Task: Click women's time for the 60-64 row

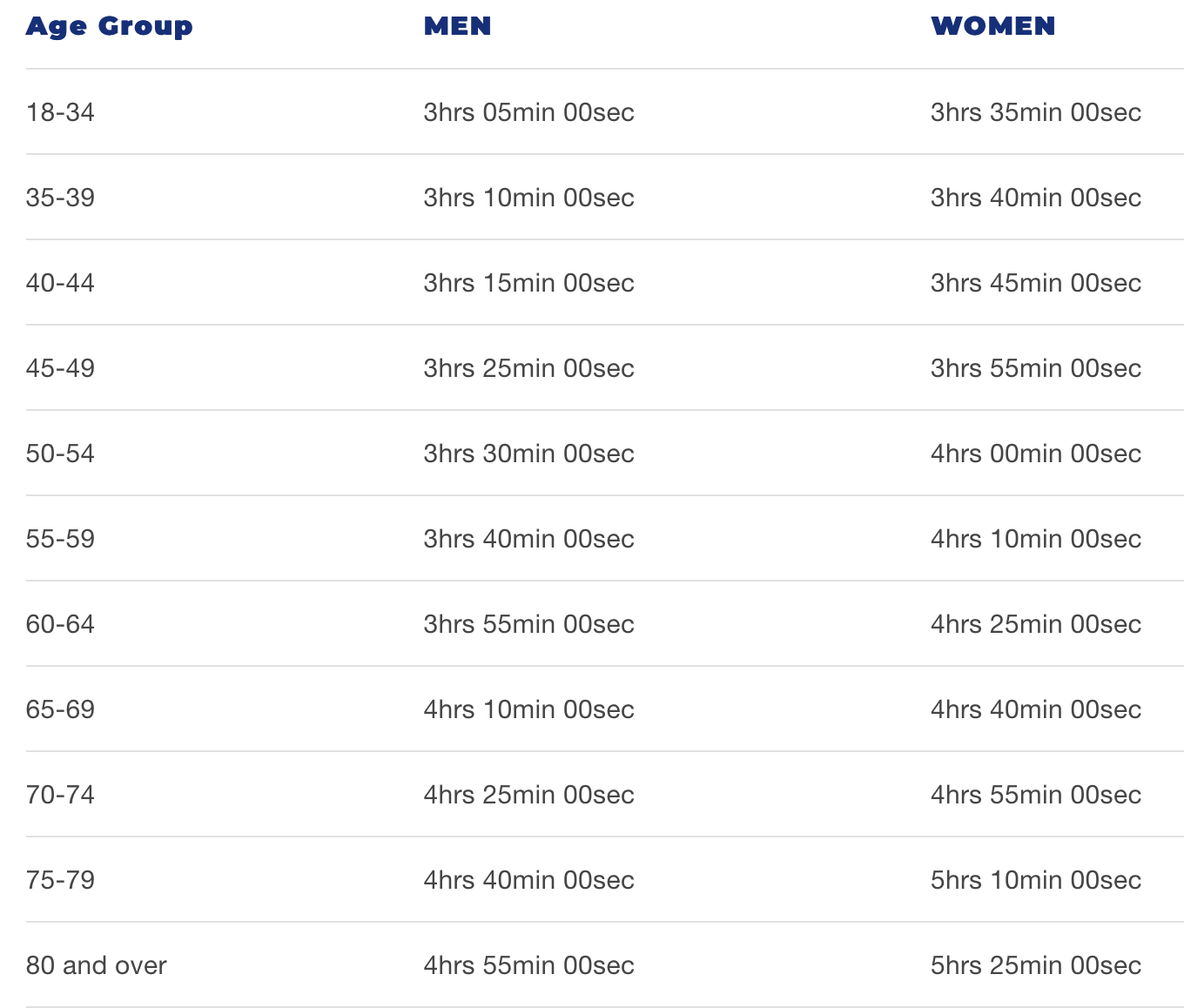Action: click(1036, 624)
